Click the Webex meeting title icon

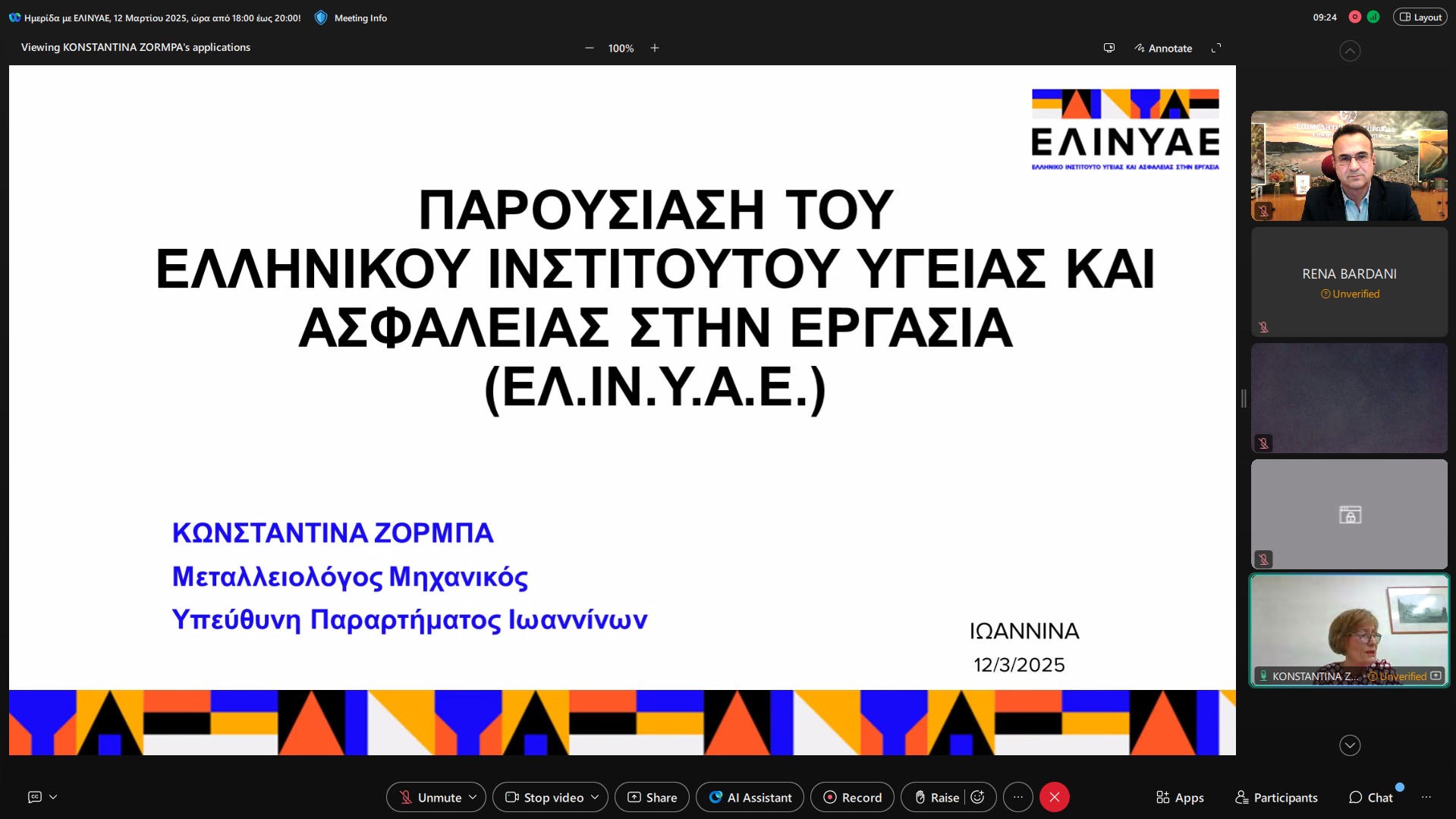[x=14, y=17]
